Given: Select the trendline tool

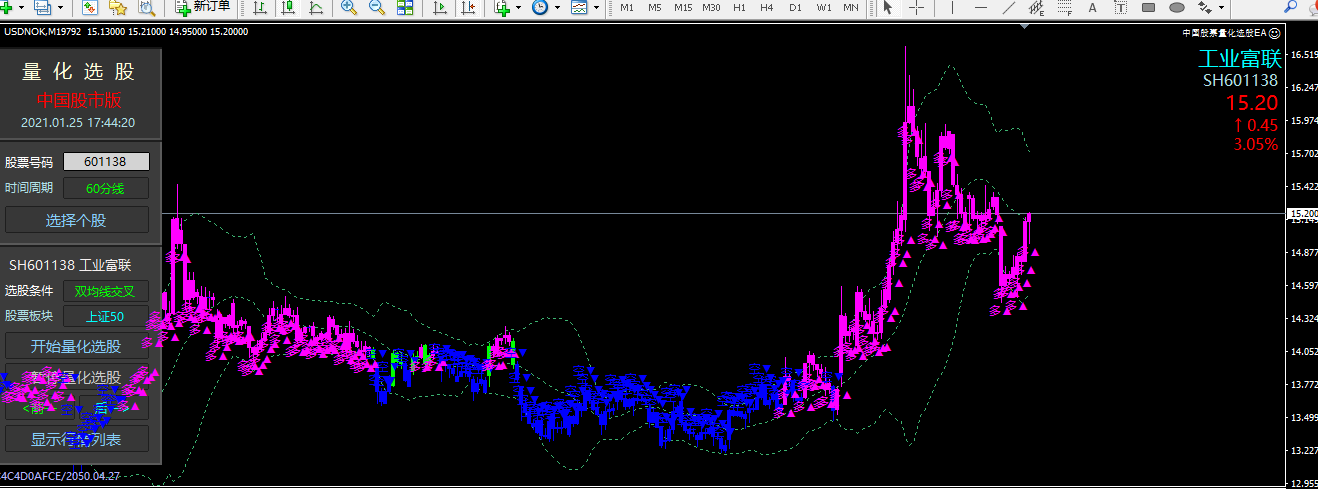Looking at the screenshot, I should (x=1009, y=7).
